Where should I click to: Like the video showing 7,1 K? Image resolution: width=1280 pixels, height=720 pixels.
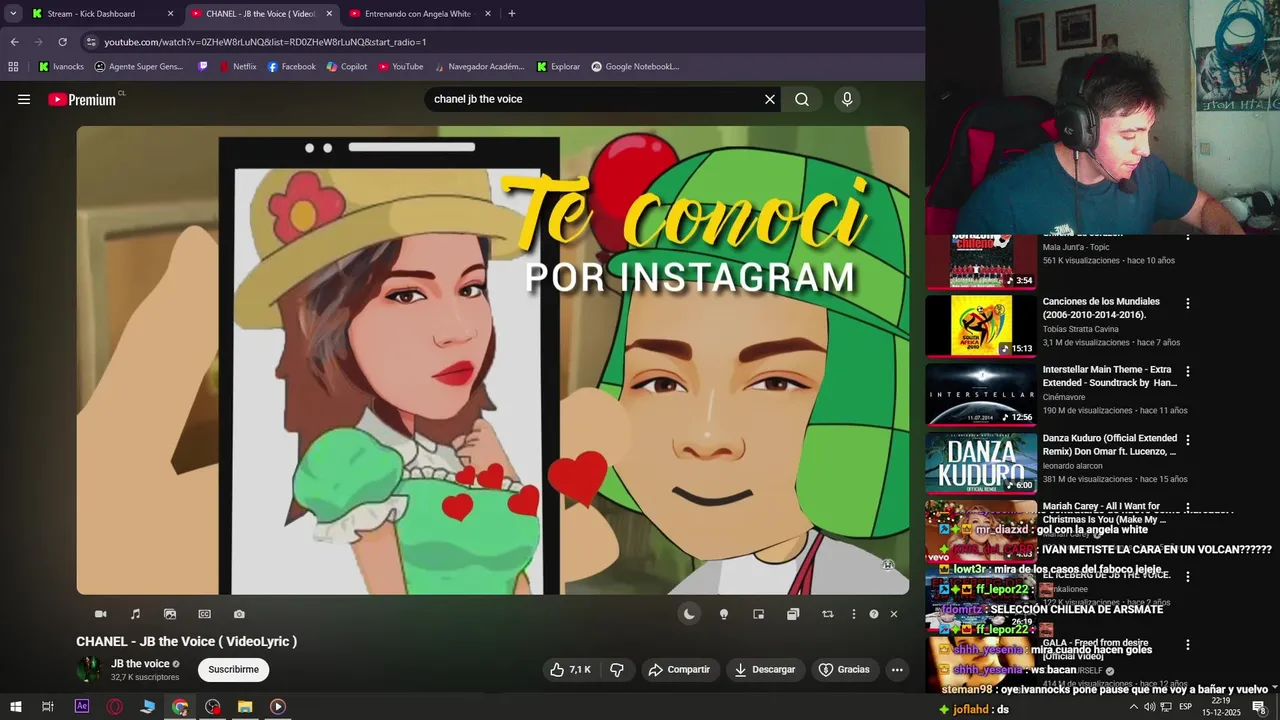570,670
